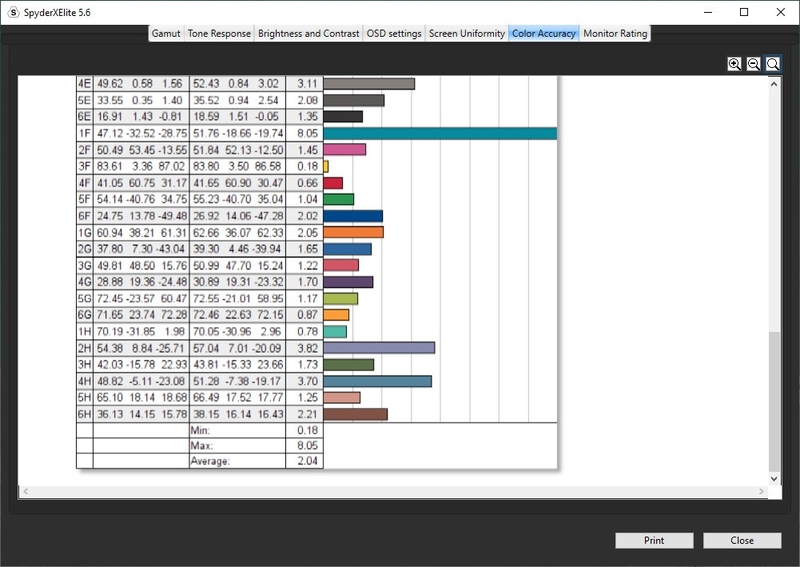Click the yellow 3F color bar
The height and width of the screenshot is (567, 800).
326,166
